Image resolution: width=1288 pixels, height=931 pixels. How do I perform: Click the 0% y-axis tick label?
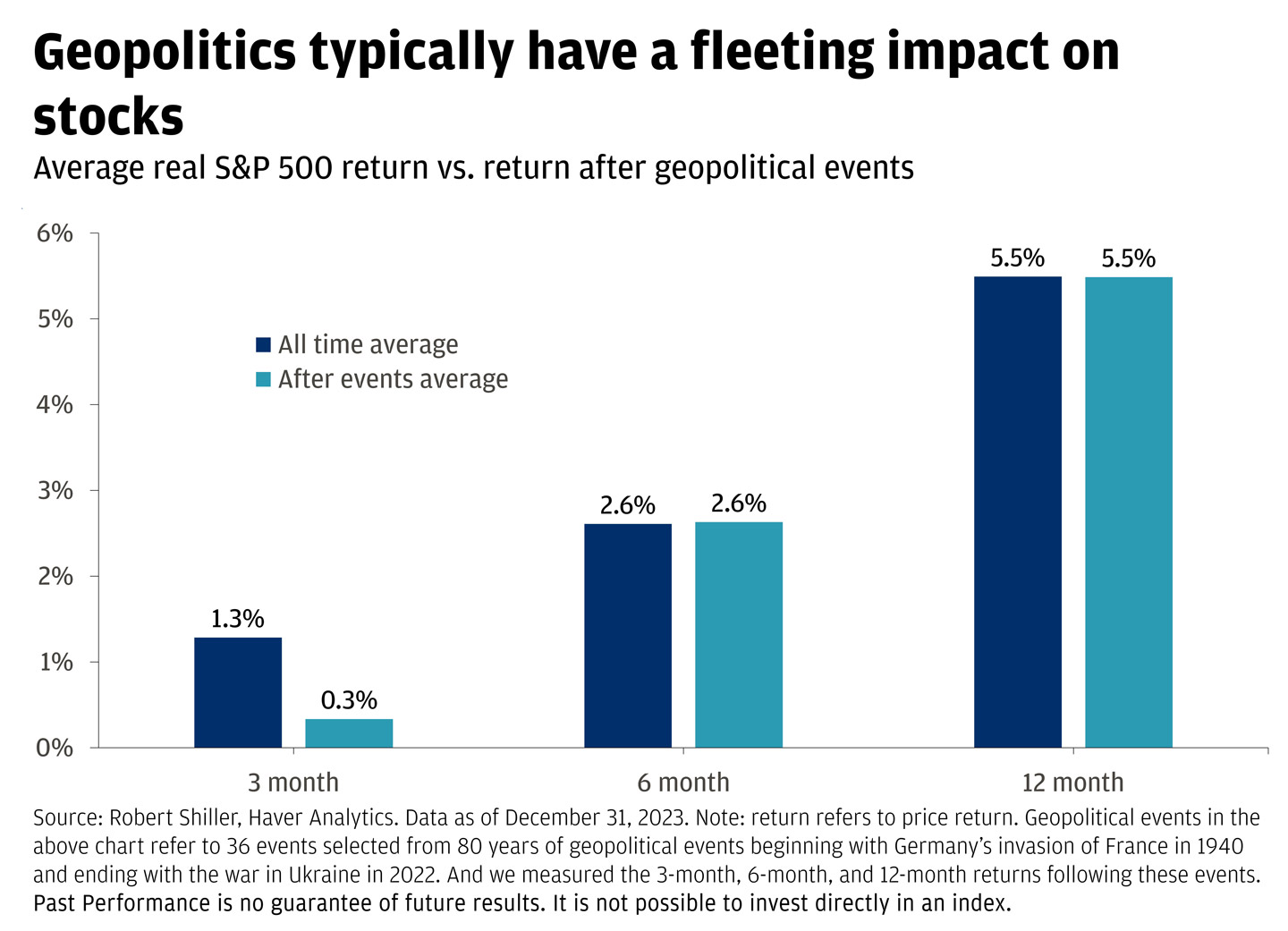tap(55, 748)
